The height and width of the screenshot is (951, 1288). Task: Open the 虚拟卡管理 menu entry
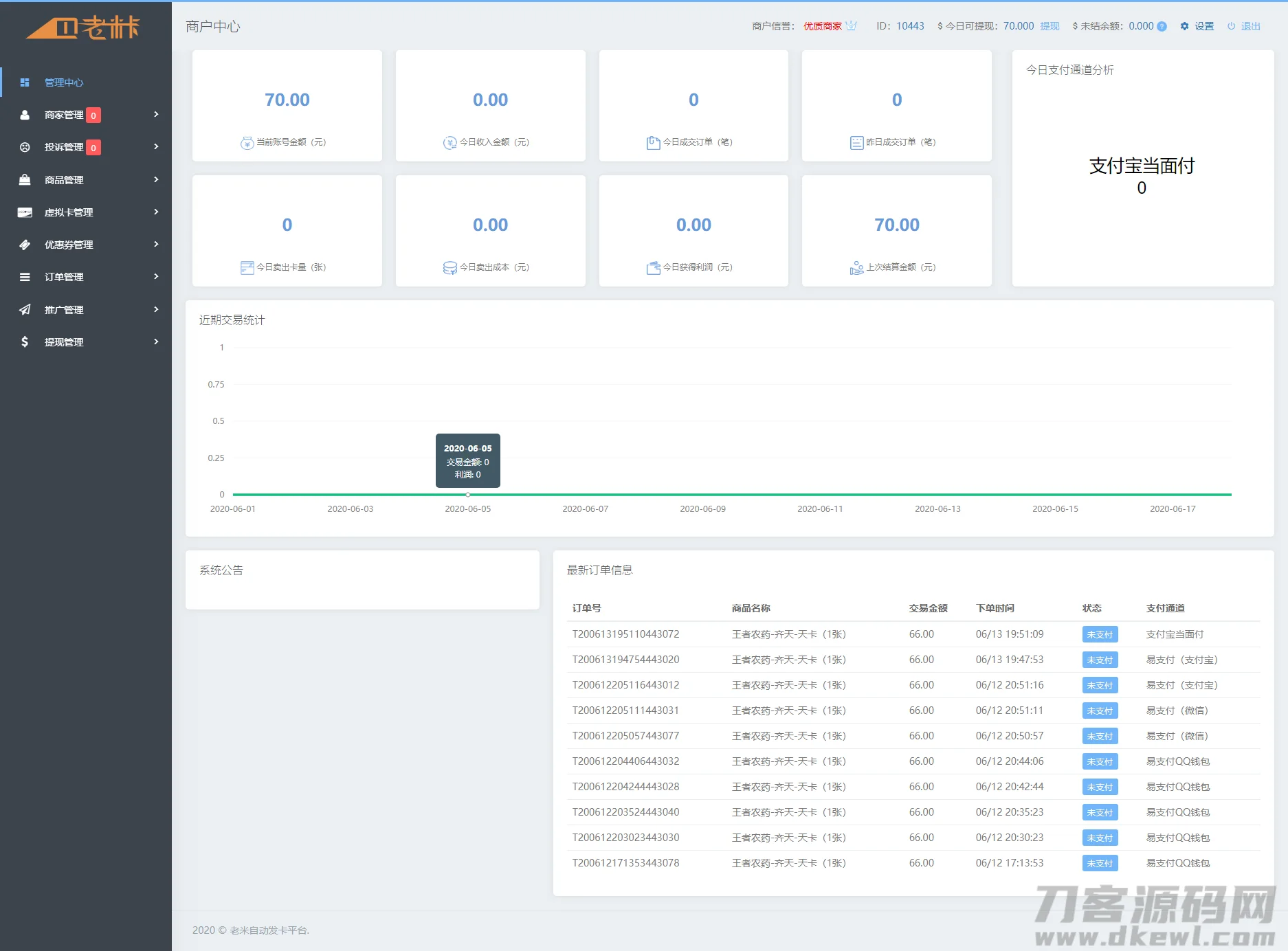tap(70, 212)
